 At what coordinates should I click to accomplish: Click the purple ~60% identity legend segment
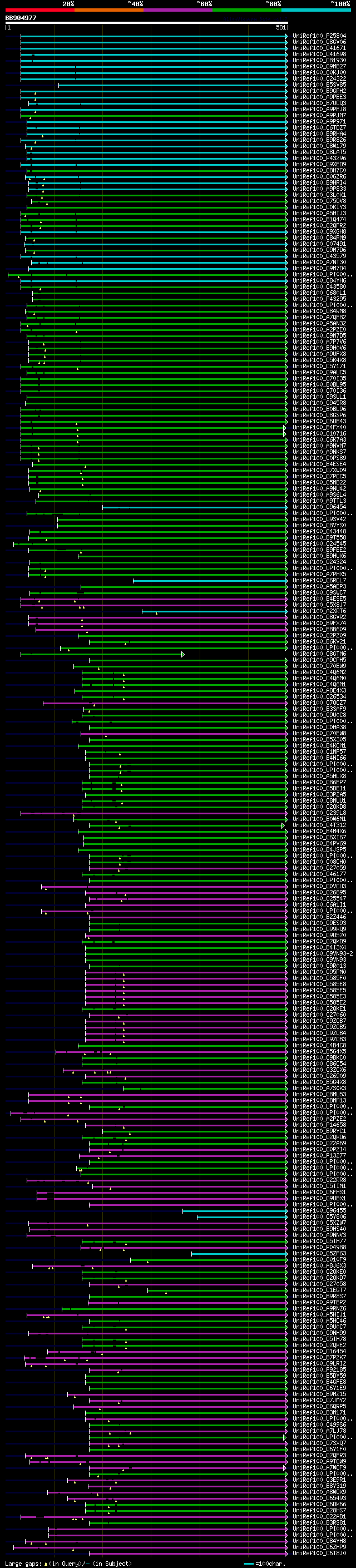[177, 10]
